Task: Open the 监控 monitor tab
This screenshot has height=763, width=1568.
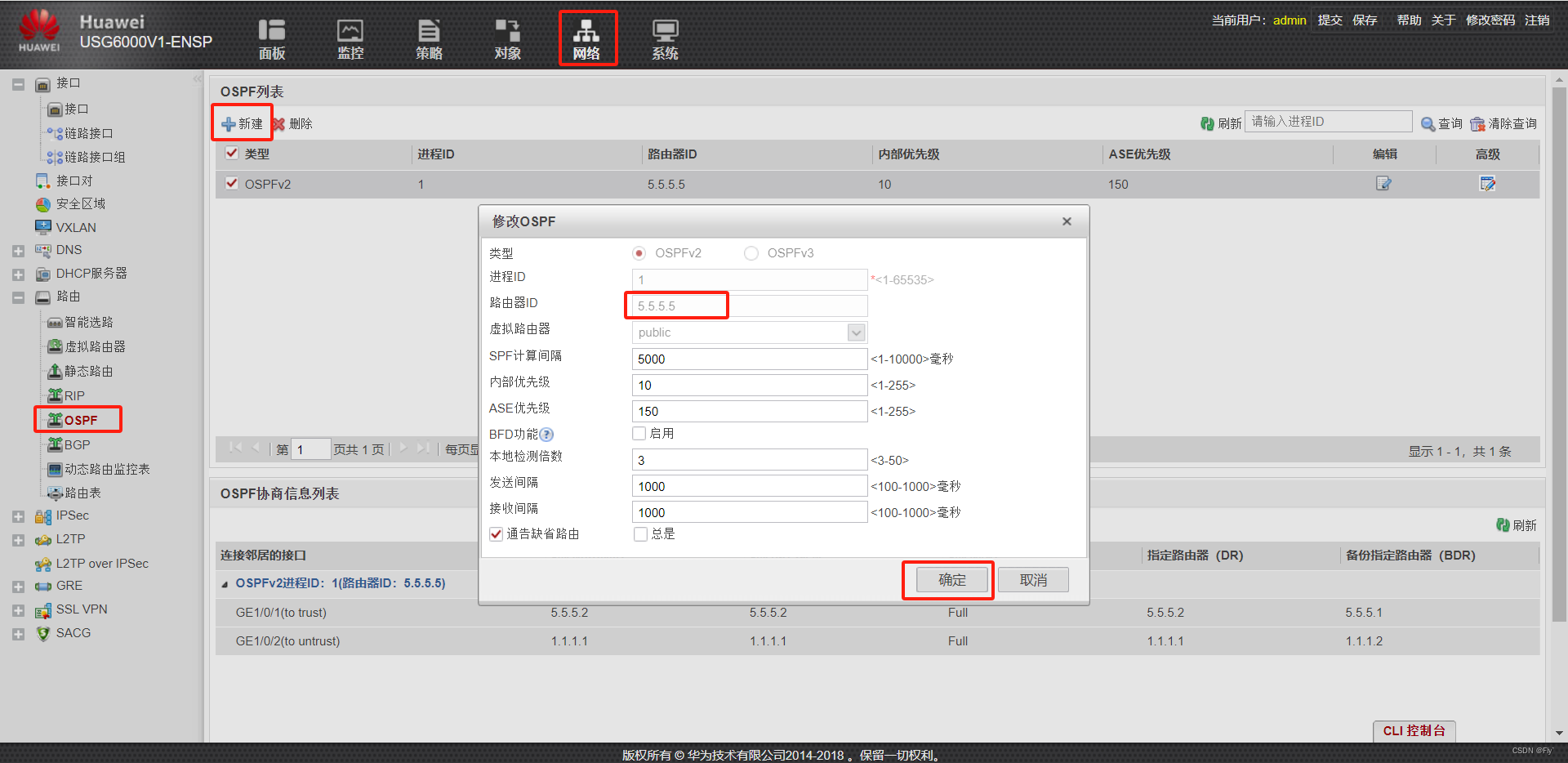Action: [x=350, y=38]
